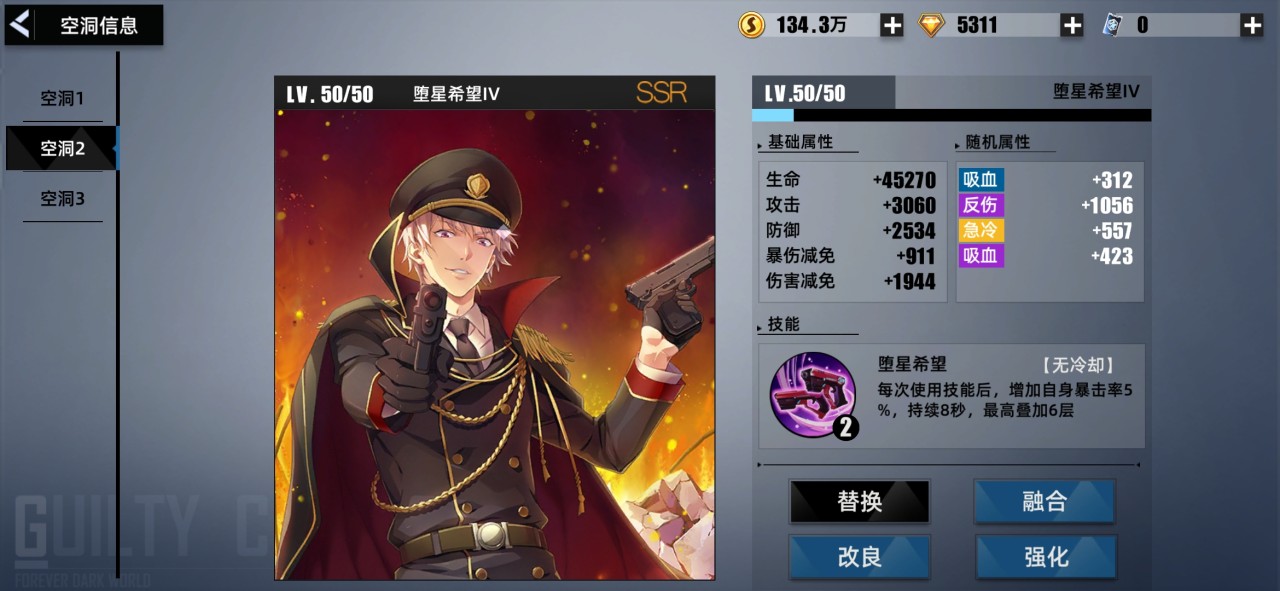
Task: Click the yellow 急冷 attribute tag
Action: pyautogui.click(x=981, y=230)
